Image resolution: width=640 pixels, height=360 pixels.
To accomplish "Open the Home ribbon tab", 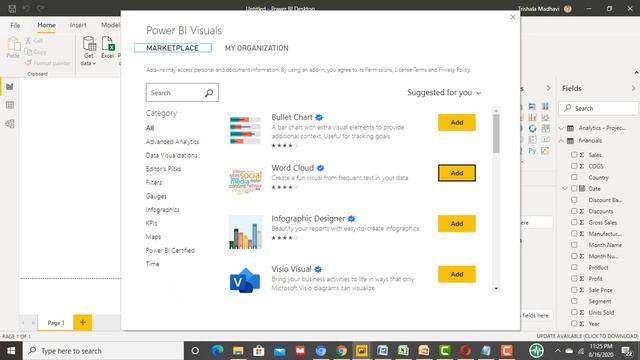I will pos(47,25).
